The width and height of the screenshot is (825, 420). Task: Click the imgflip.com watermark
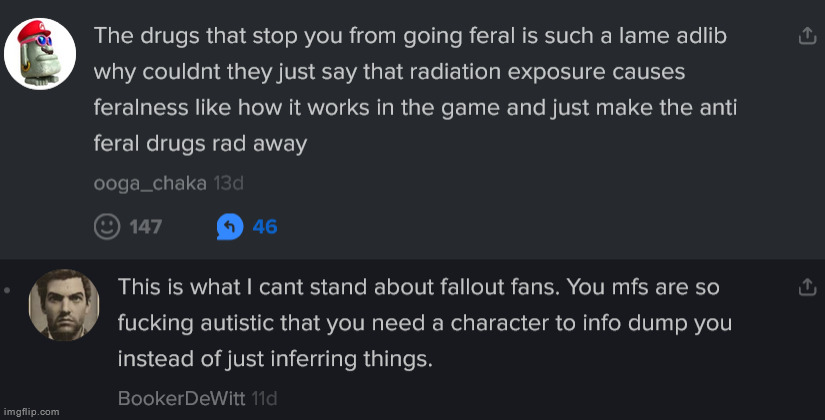pos(30,411)
